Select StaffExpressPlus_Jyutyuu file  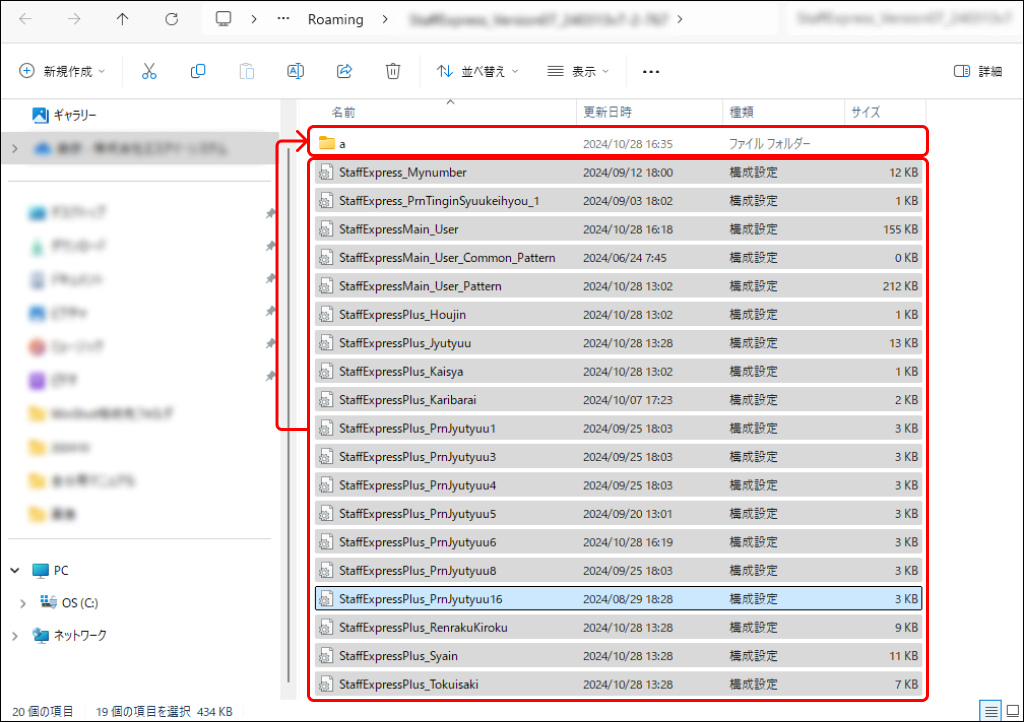coord(618,343)
